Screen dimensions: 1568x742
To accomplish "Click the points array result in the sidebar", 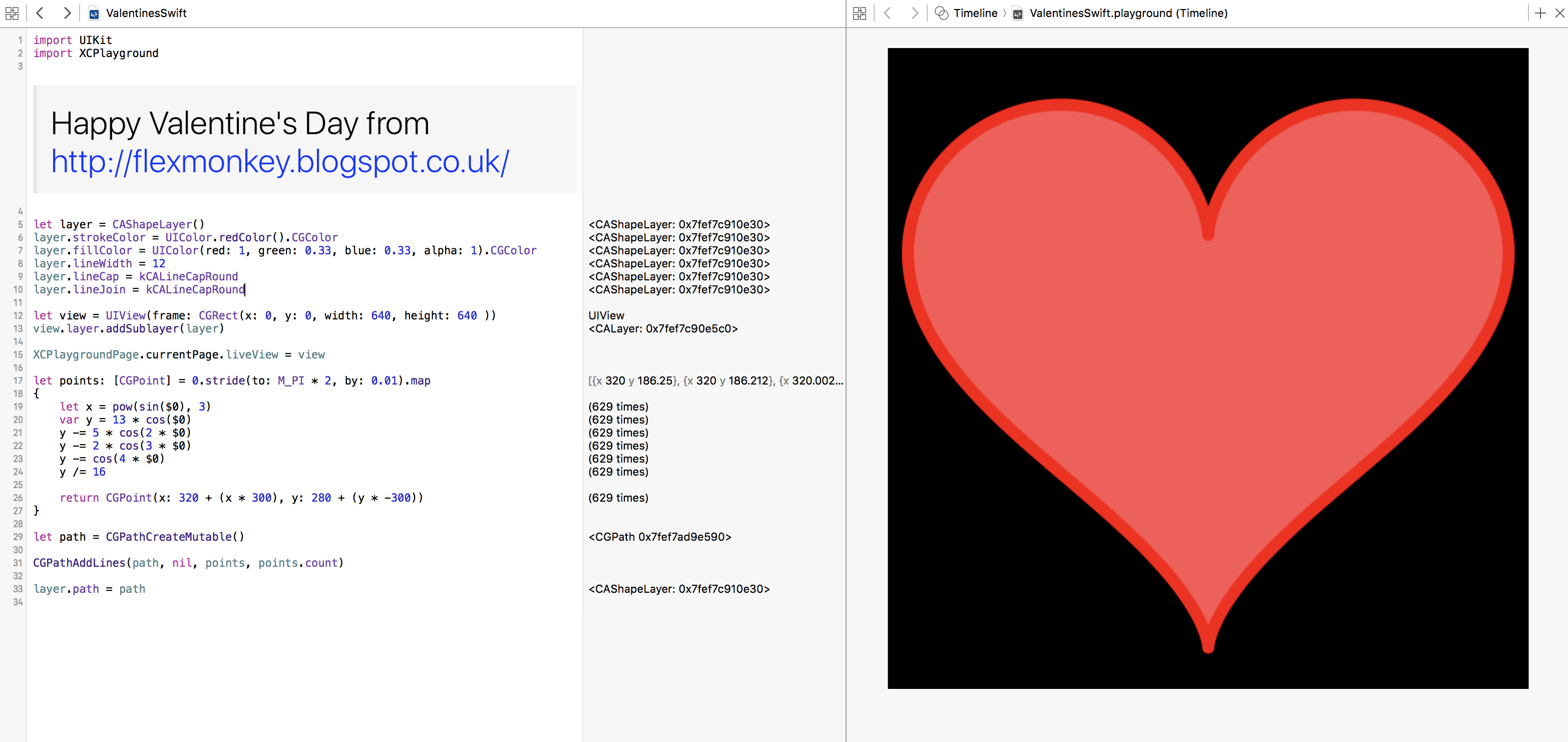I will point(715,381).
